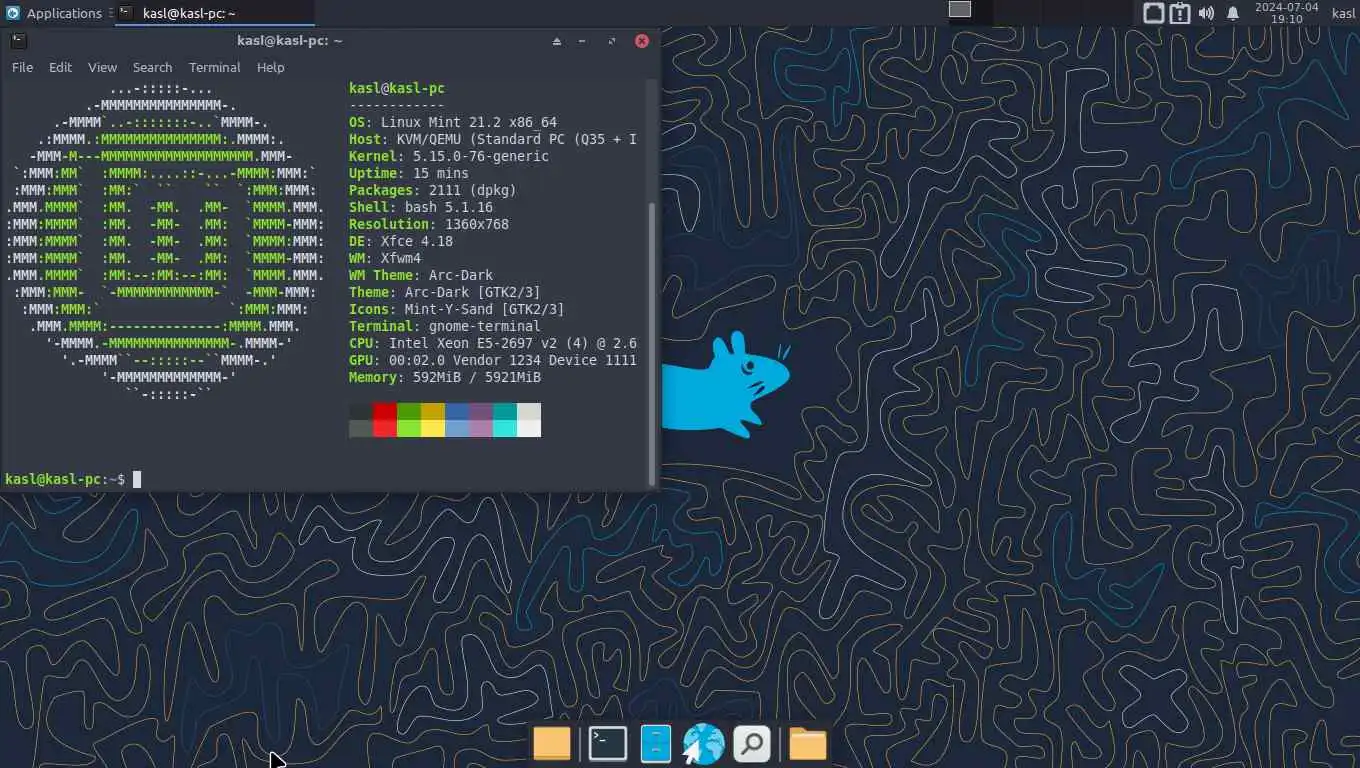Open the power manager battery tray icon
1360x768 pixels.
1180,13
